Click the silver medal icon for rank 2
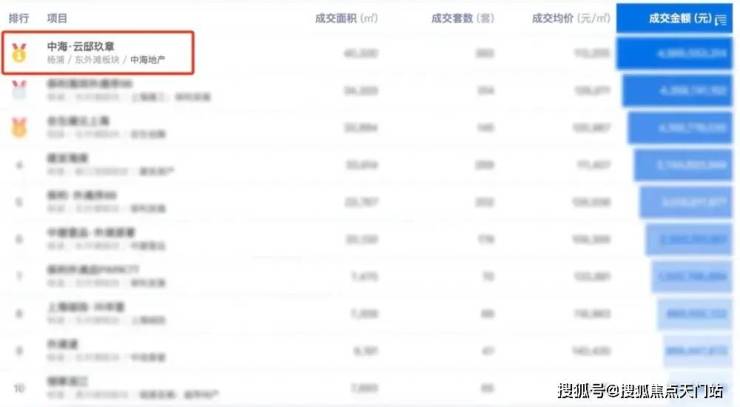 click(x=19, y=90)
